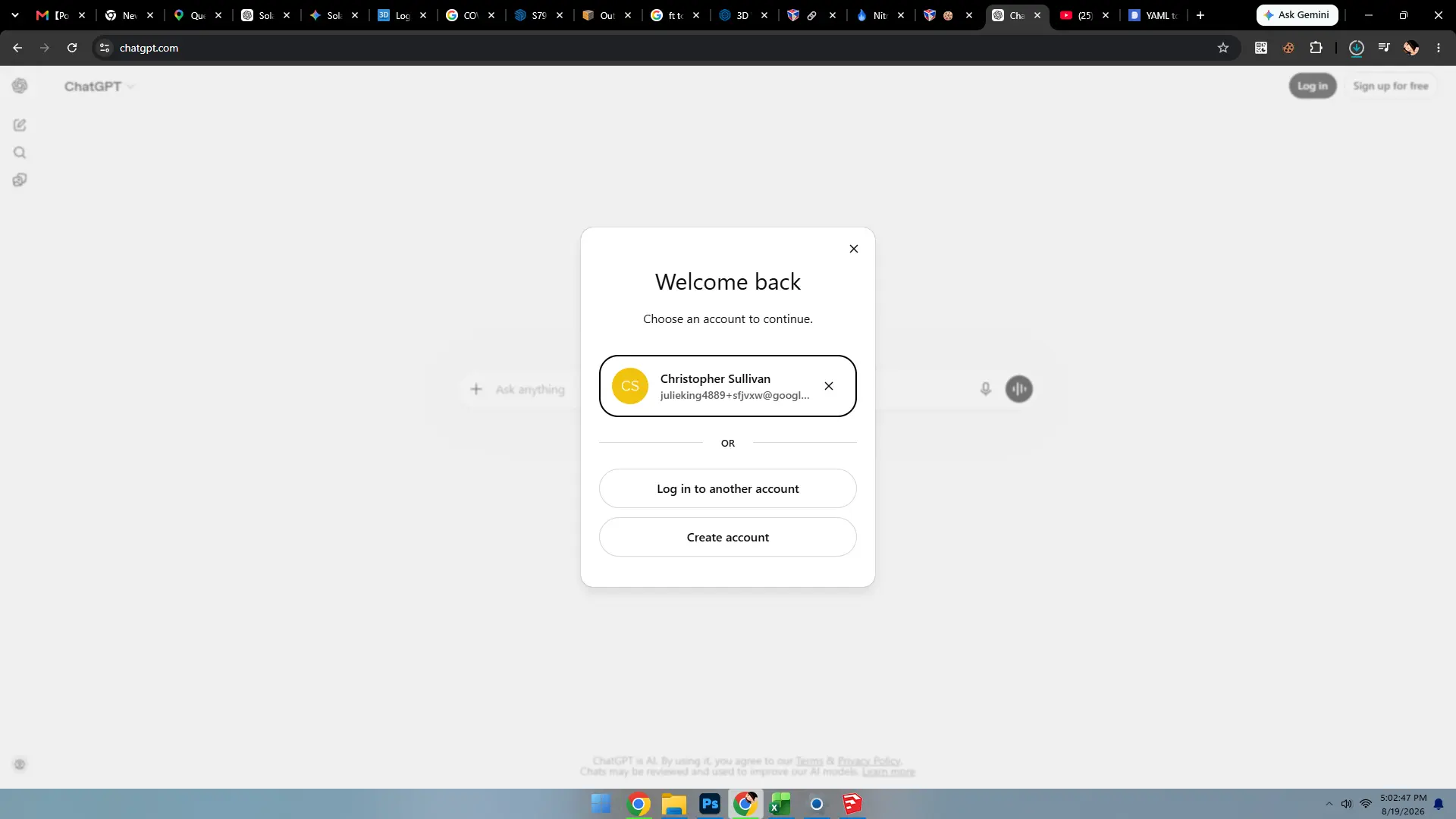Click the bottom-left sidebar icon
The height and width of the screenshot is (819, 1456).
[x=20, y=764]
